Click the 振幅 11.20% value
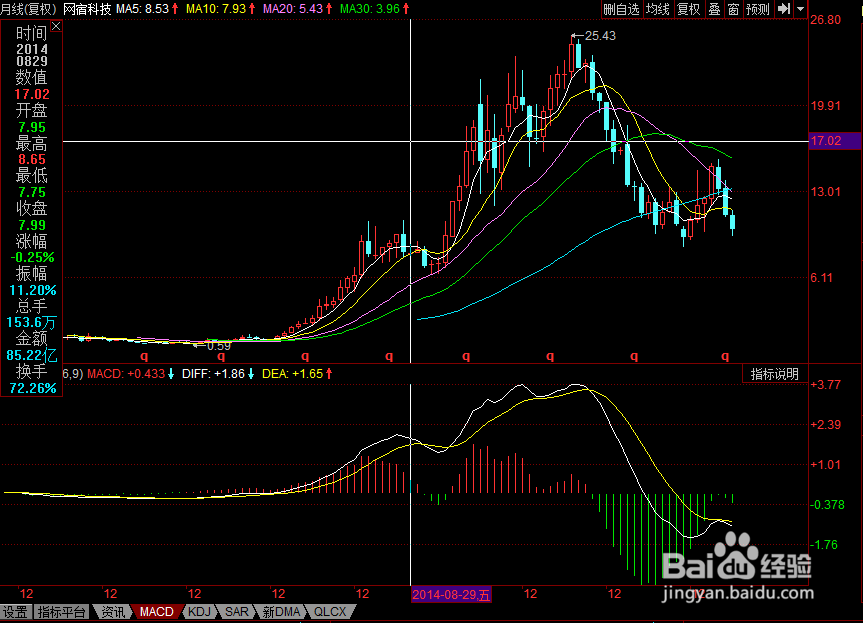Image resolution: width=863 pixels, height=623 pixels. pyautogui.click(x=33, y=290)
